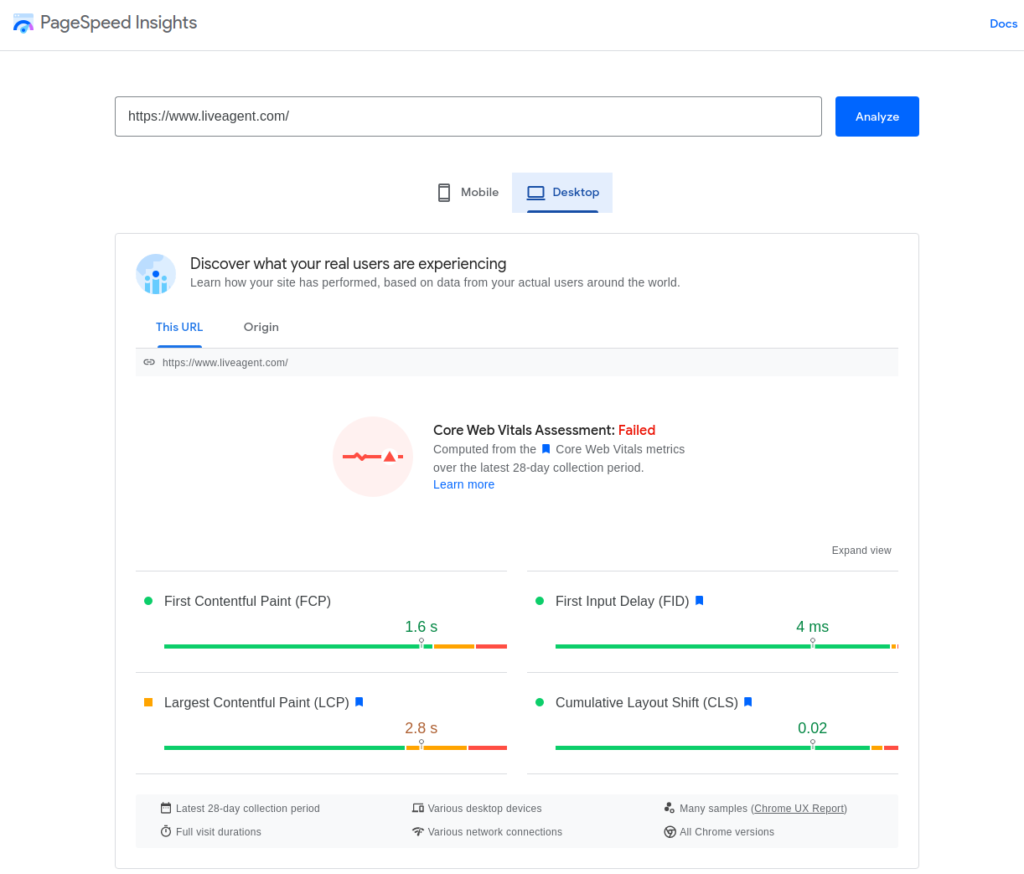This screenshot has width=1024, height=874.
Task: Select the This URL tab
Action: [179, 327]
